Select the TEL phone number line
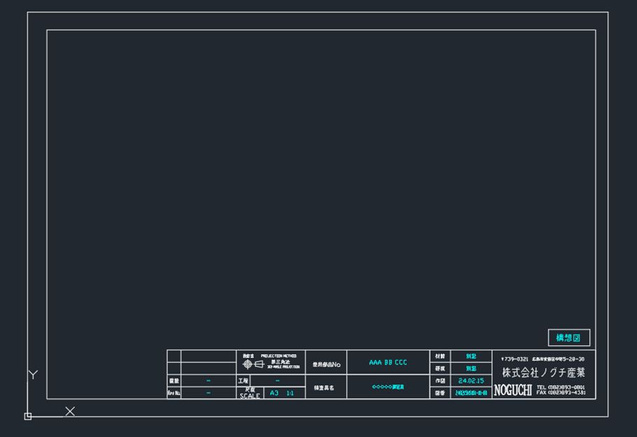The image size is (637, 437). point(561,387)
